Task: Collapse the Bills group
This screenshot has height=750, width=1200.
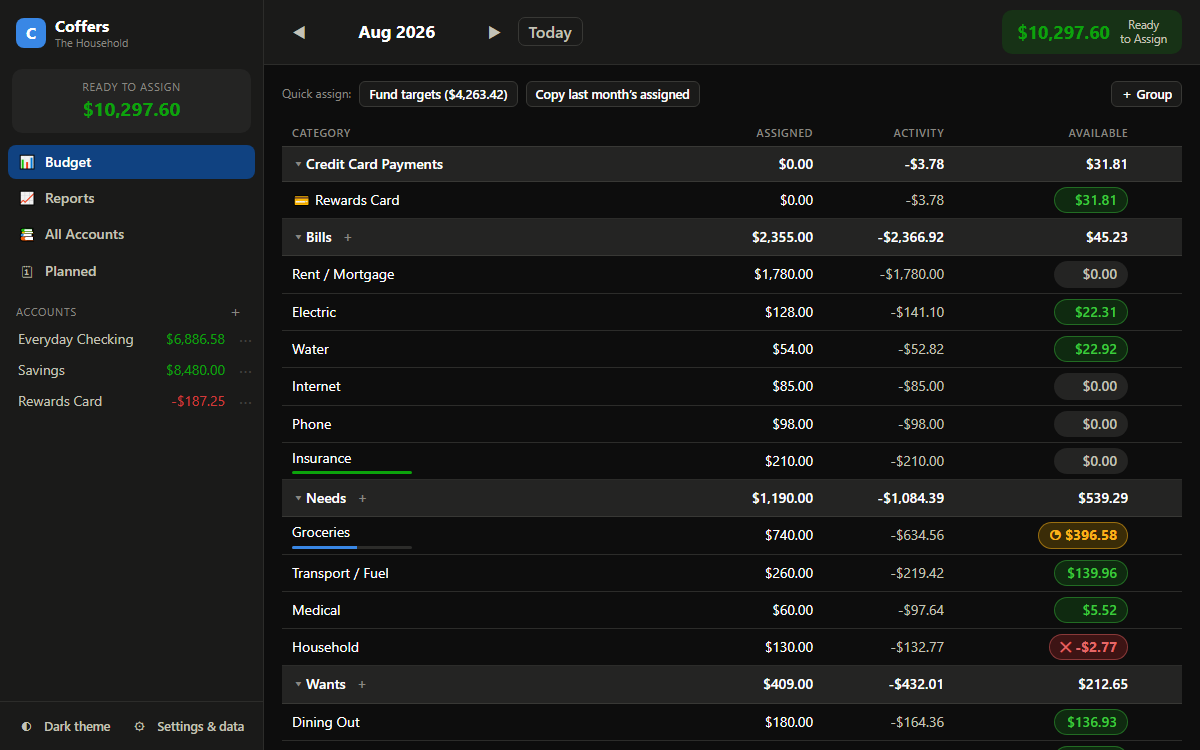Action: [298, 237]
